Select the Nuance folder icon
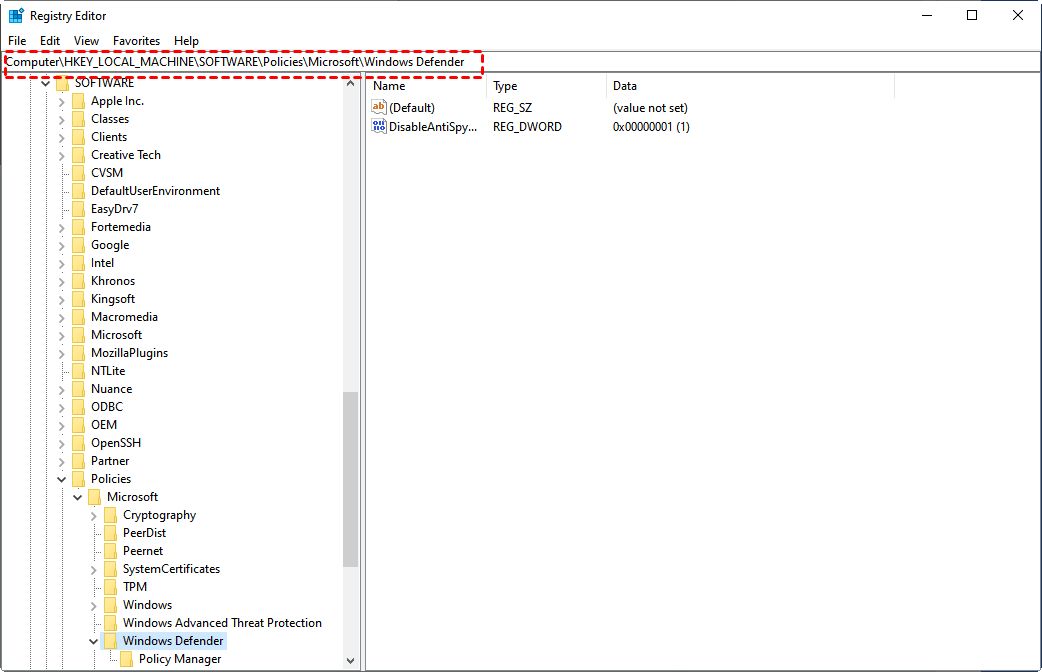The height and width of the screenshot is (672, 1042). coord(78,388)
